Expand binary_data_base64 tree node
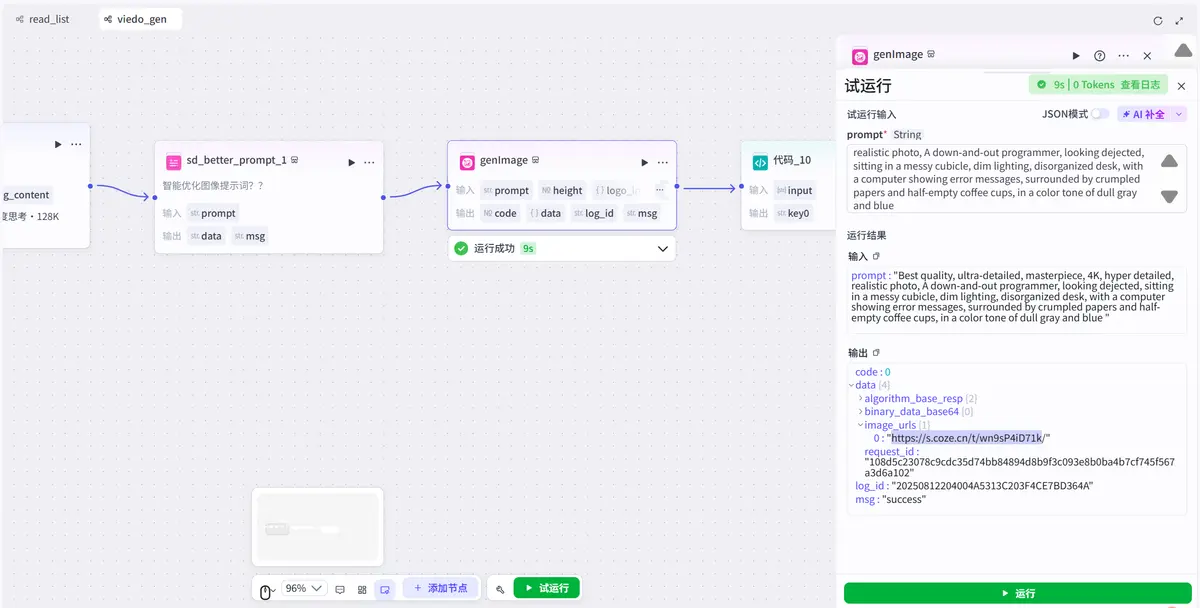This screenshot has width=1200, height=608. [861, 411]
